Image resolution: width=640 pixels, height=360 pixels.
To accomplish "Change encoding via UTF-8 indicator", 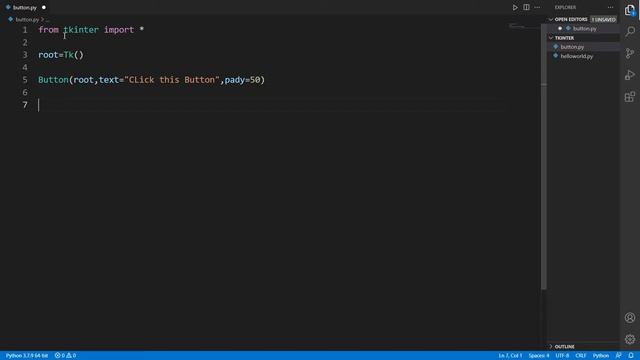I will pos(562,356).
